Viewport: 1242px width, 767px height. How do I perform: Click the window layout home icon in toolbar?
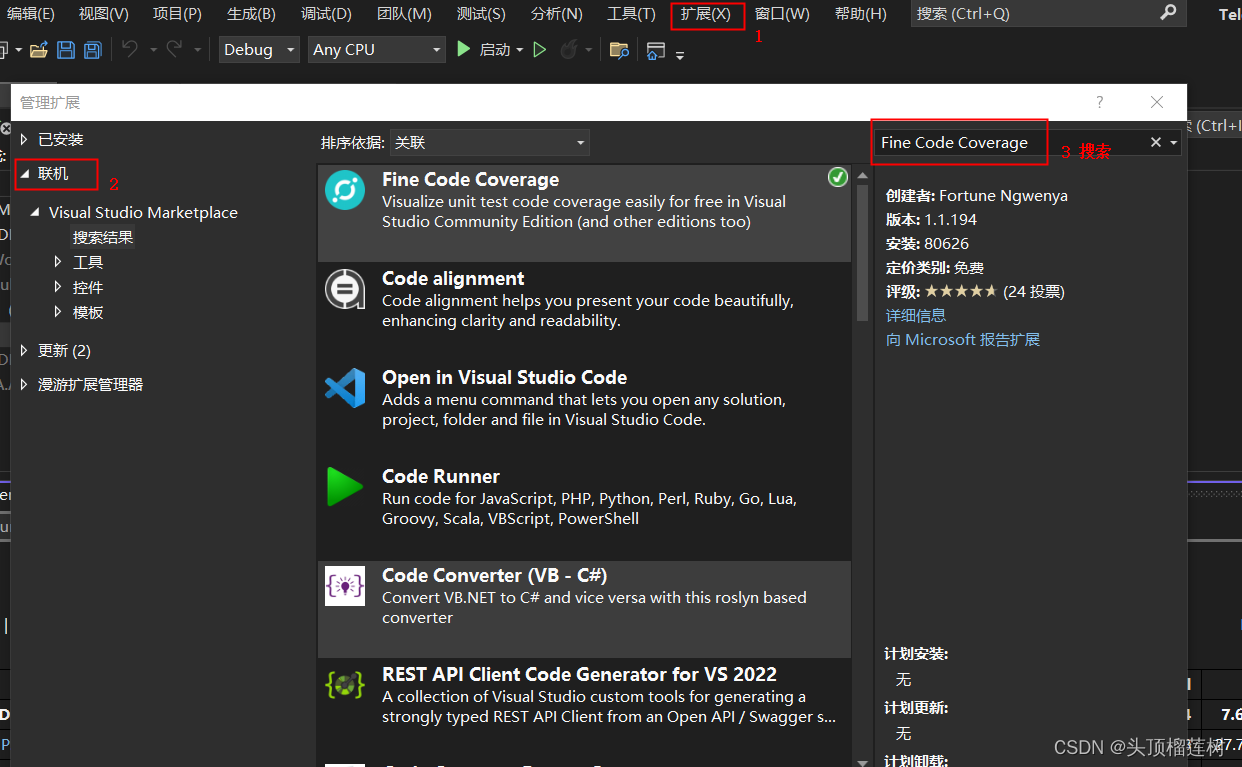pos(656,51)
